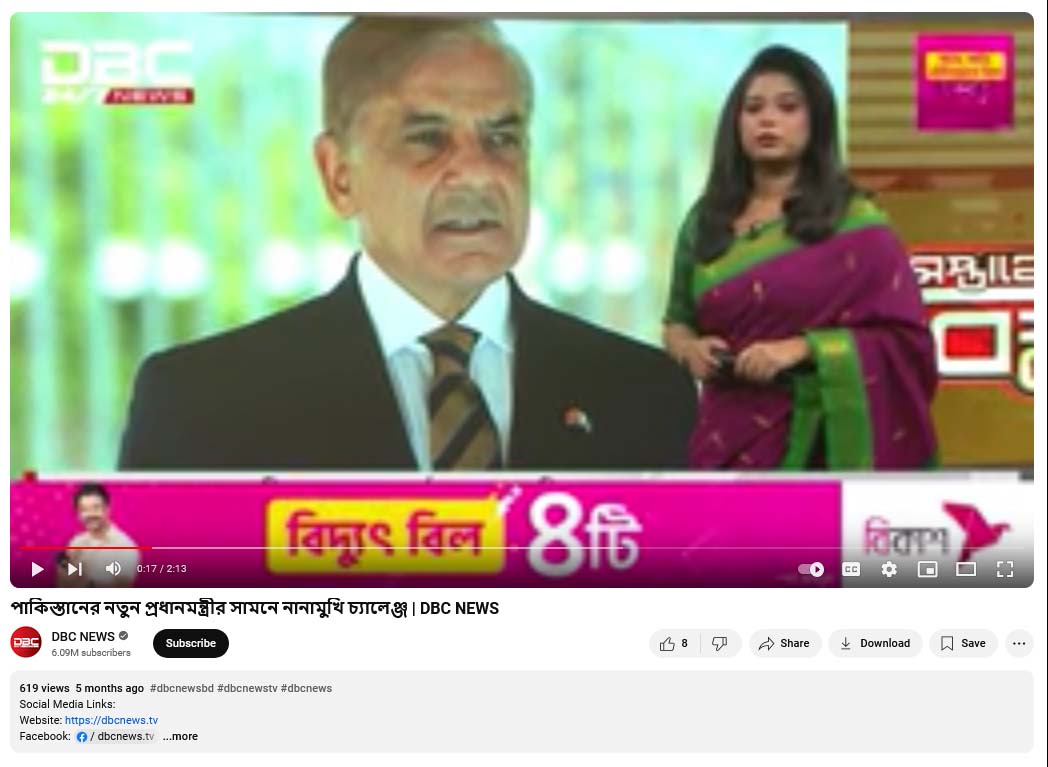1048x767 pixels.
Task: Switch to miniplayer mode
Action: [927, 569]
